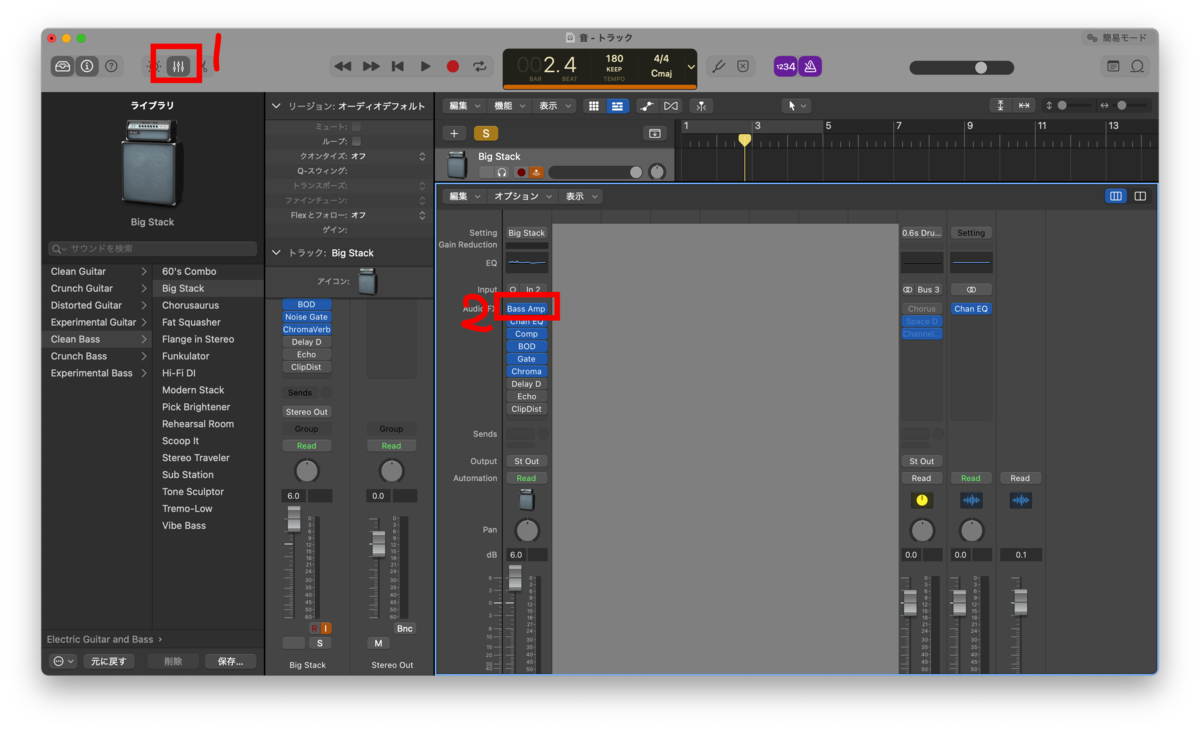Toggle Cycle mode in the transport
1200x730 pixels.
[x=480, y=66]
